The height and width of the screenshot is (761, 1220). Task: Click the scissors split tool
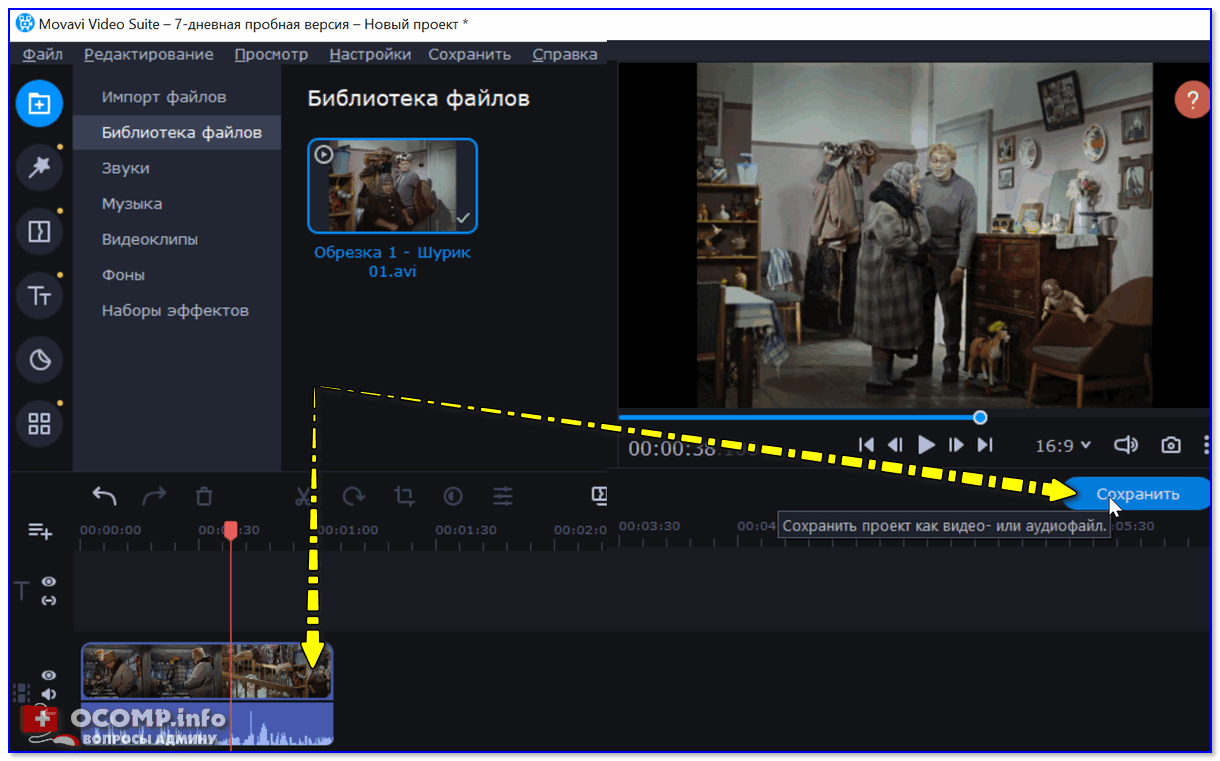[x=303, y=496]
